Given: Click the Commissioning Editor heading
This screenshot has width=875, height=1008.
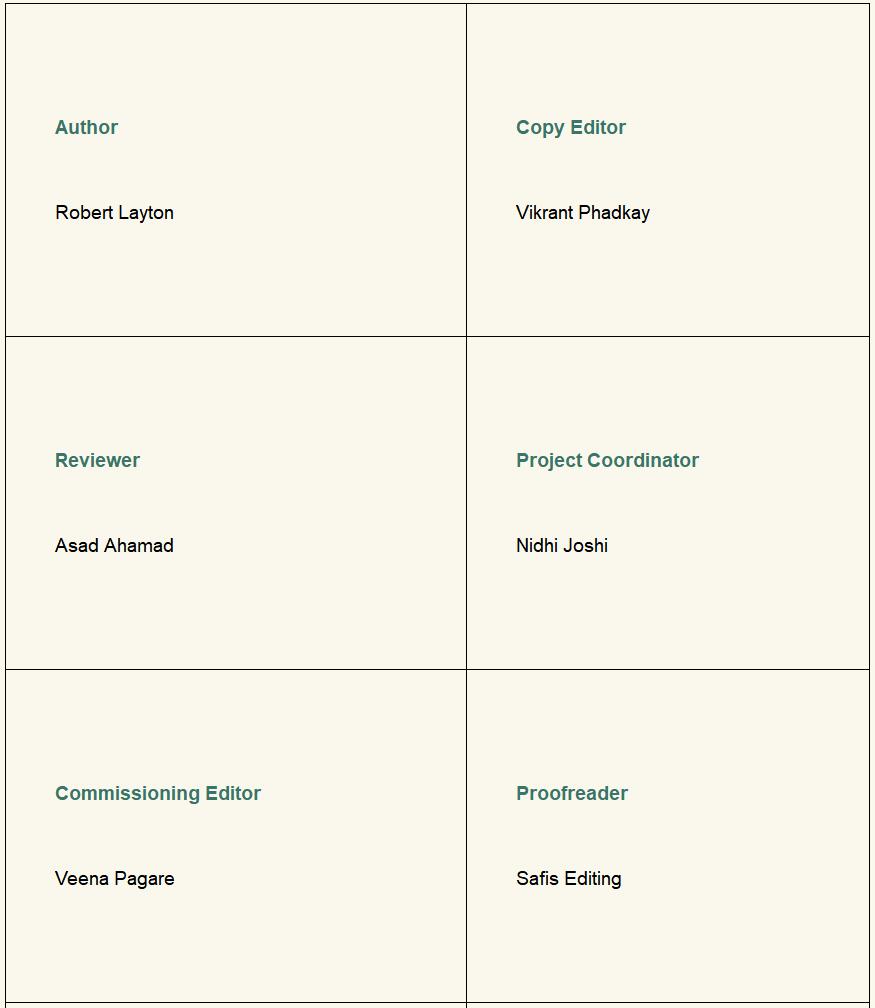Looking at the screenshot, I should [157, 793].
